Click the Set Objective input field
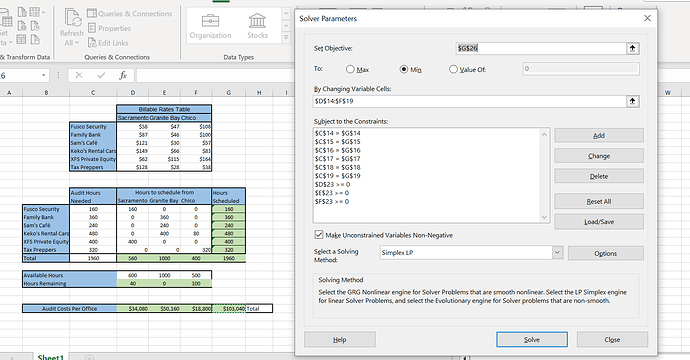The image size is (690, 360). click(x=541, y=48)
